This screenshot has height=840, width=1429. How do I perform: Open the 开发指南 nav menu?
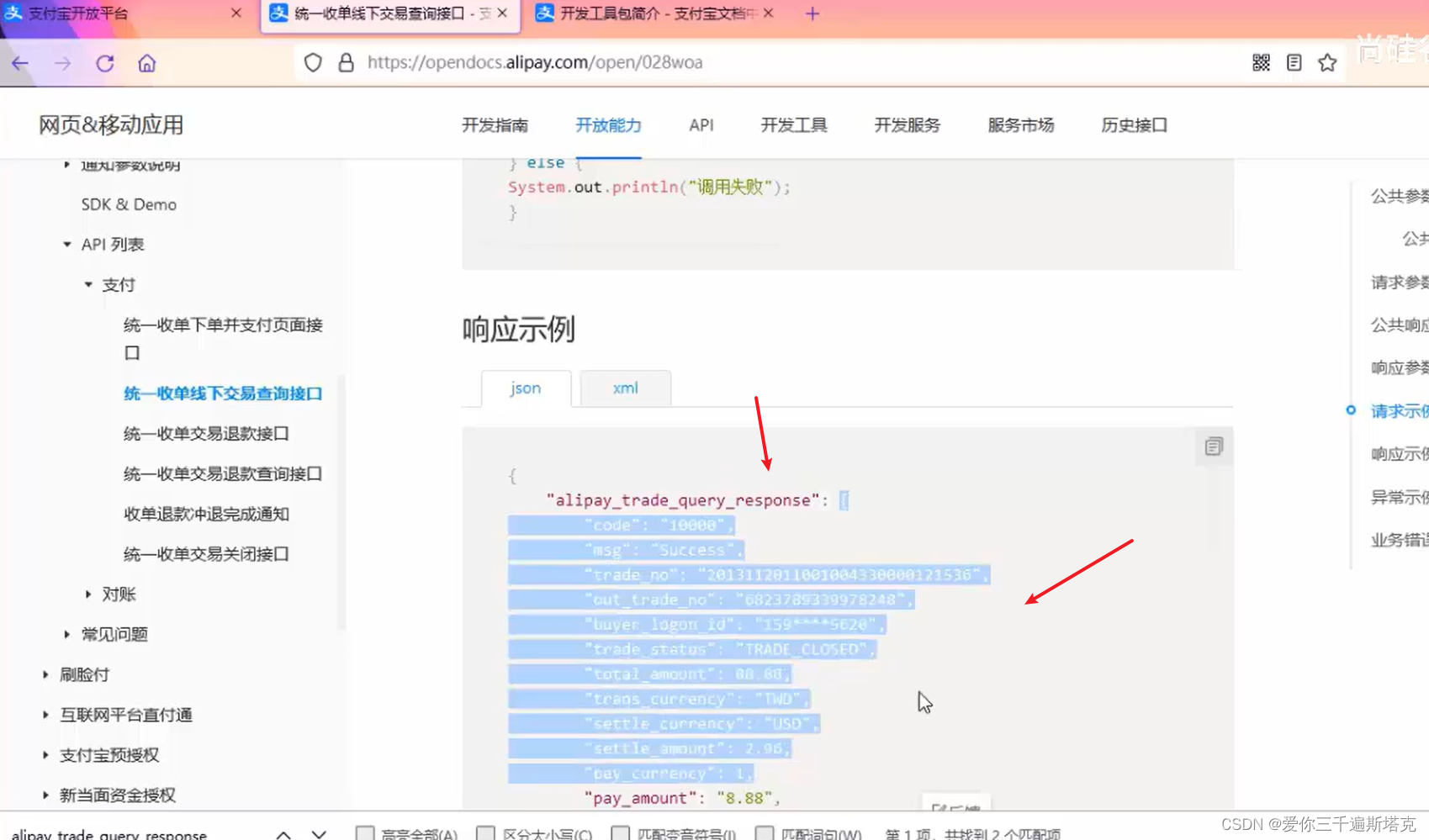[495, 125]
